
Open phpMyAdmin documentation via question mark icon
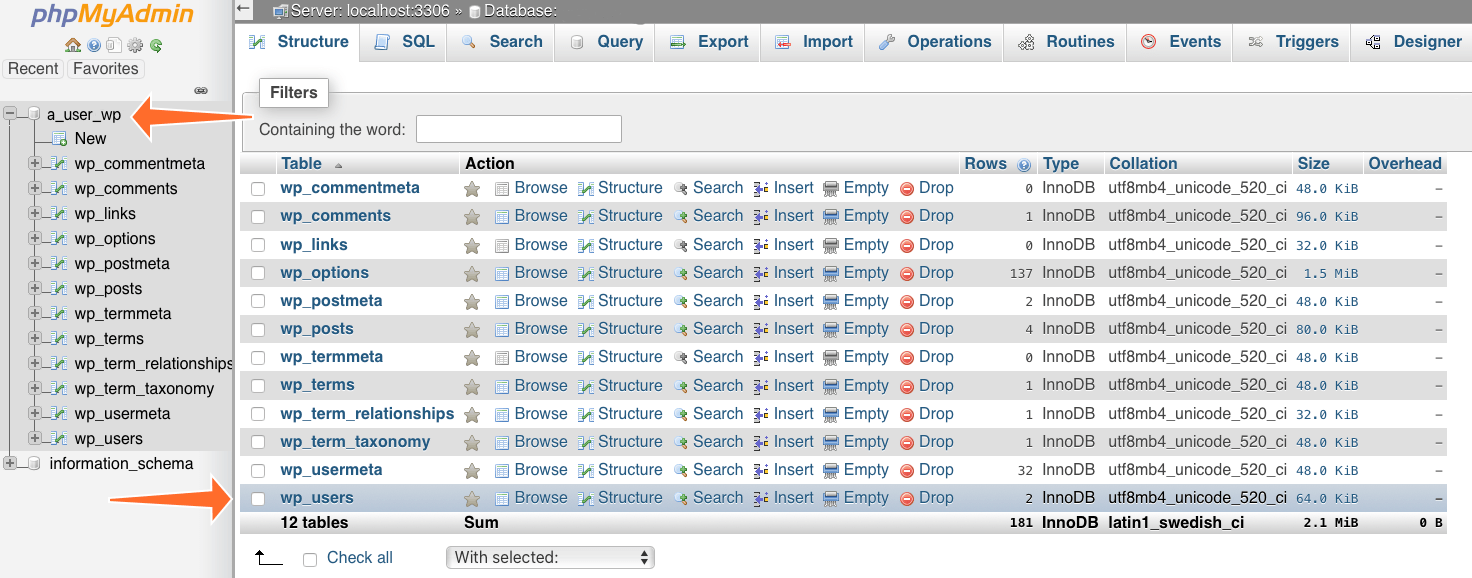[x=92, y=45]
